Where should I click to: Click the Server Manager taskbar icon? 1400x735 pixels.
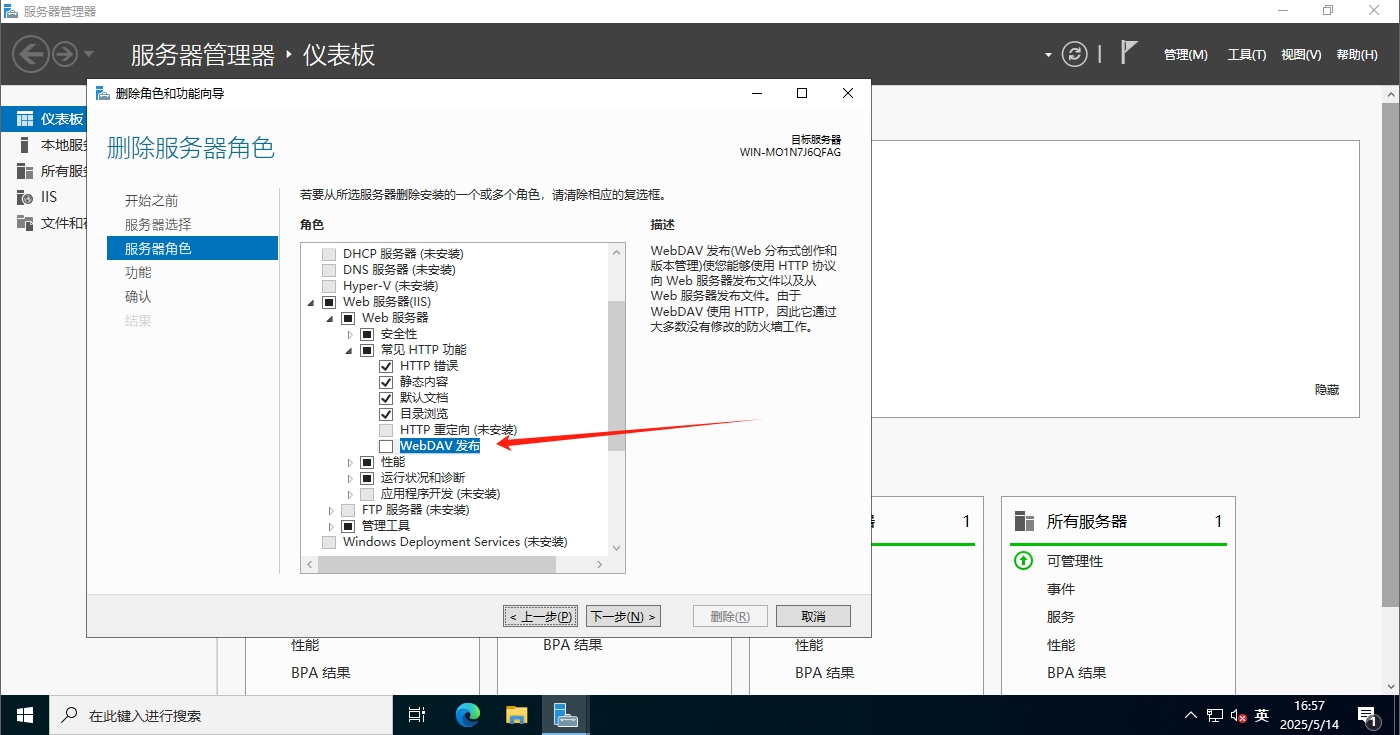pyautogui.click(x=566, y=715)
